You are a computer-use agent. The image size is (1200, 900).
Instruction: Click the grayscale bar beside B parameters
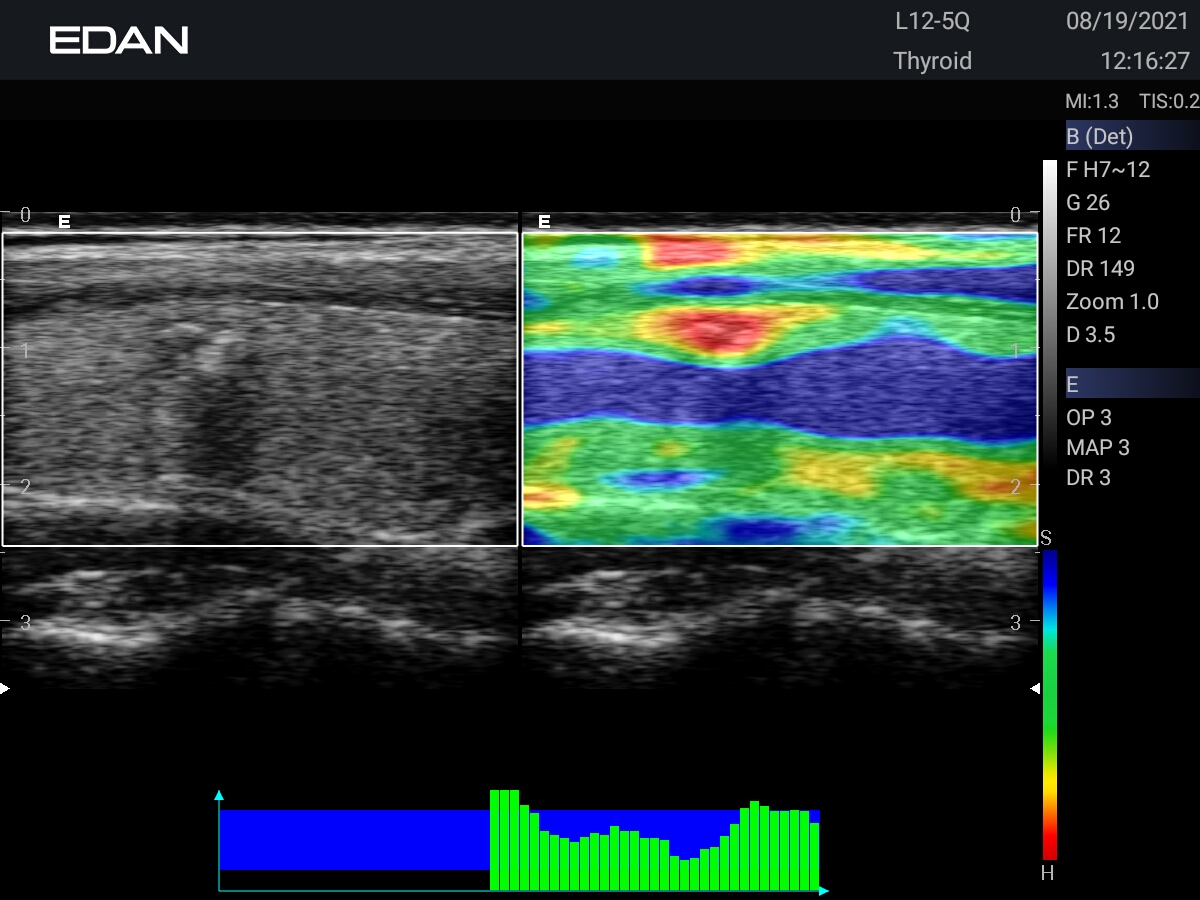coord(1049,300)
